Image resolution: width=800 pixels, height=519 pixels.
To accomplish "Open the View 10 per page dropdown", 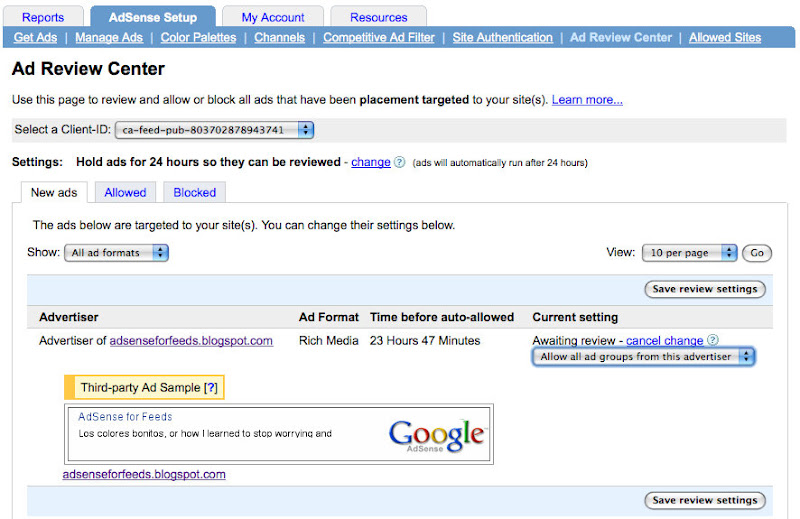I will 690,253.
